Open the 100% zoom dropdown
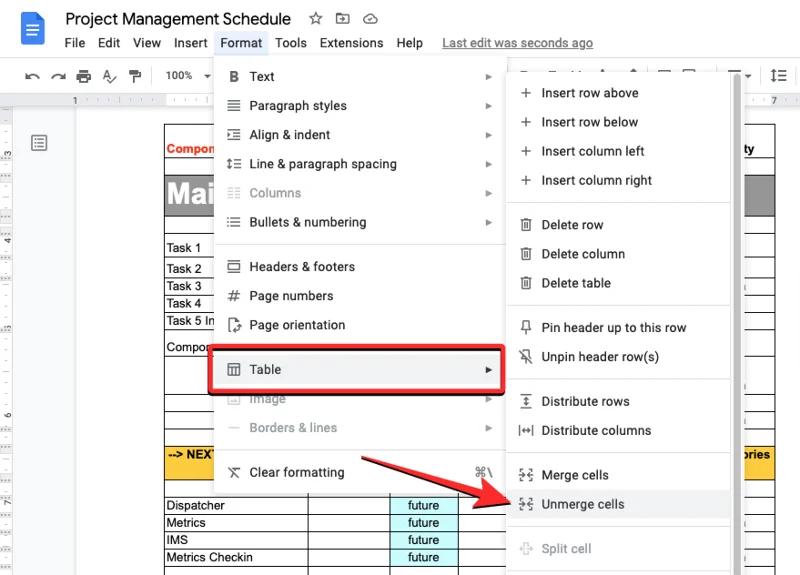The height and width of the screenshot is (575, 800). (x=184, y=76)
